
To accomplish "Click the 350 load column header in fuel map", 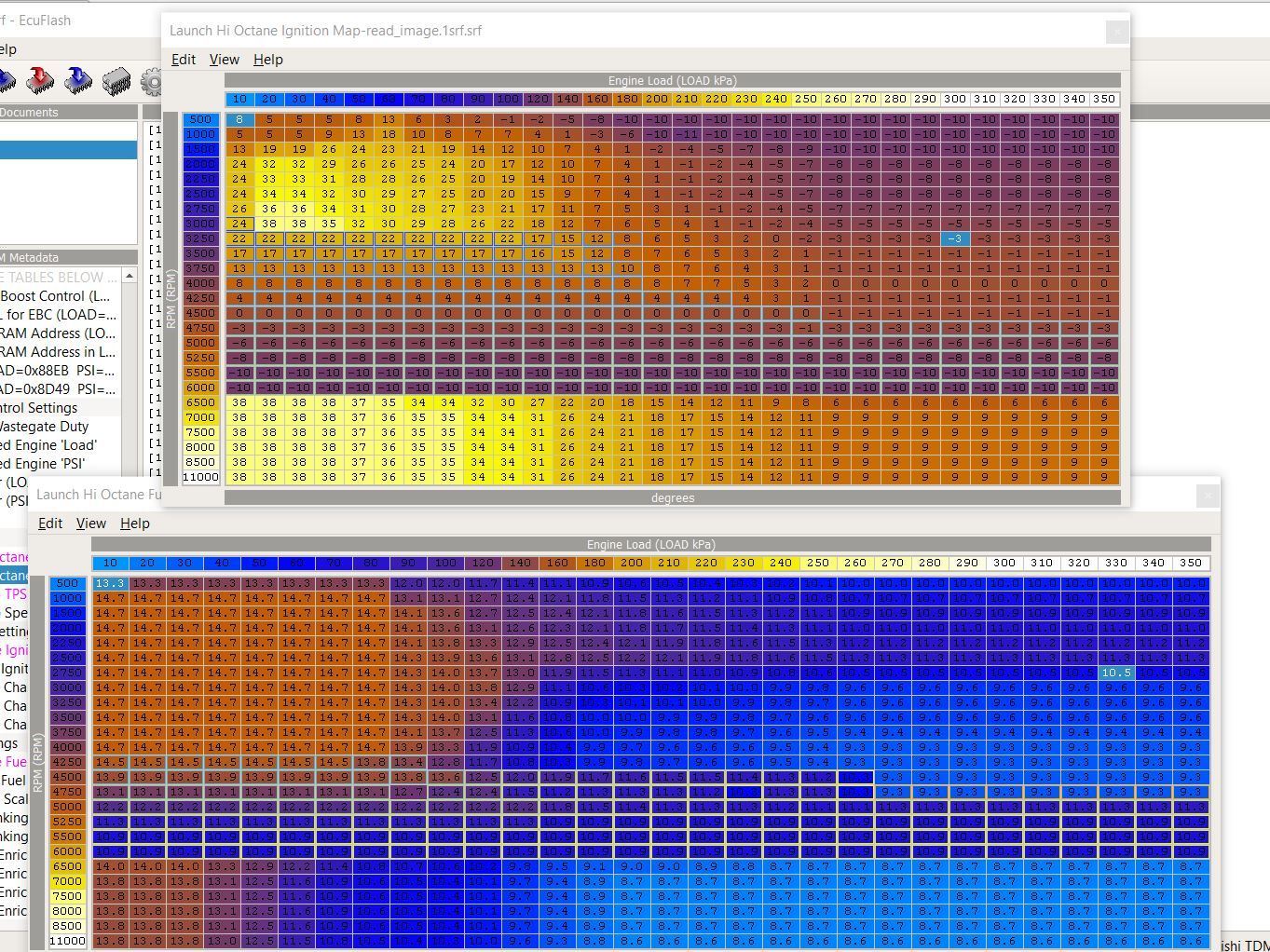I will point(1191,564).
